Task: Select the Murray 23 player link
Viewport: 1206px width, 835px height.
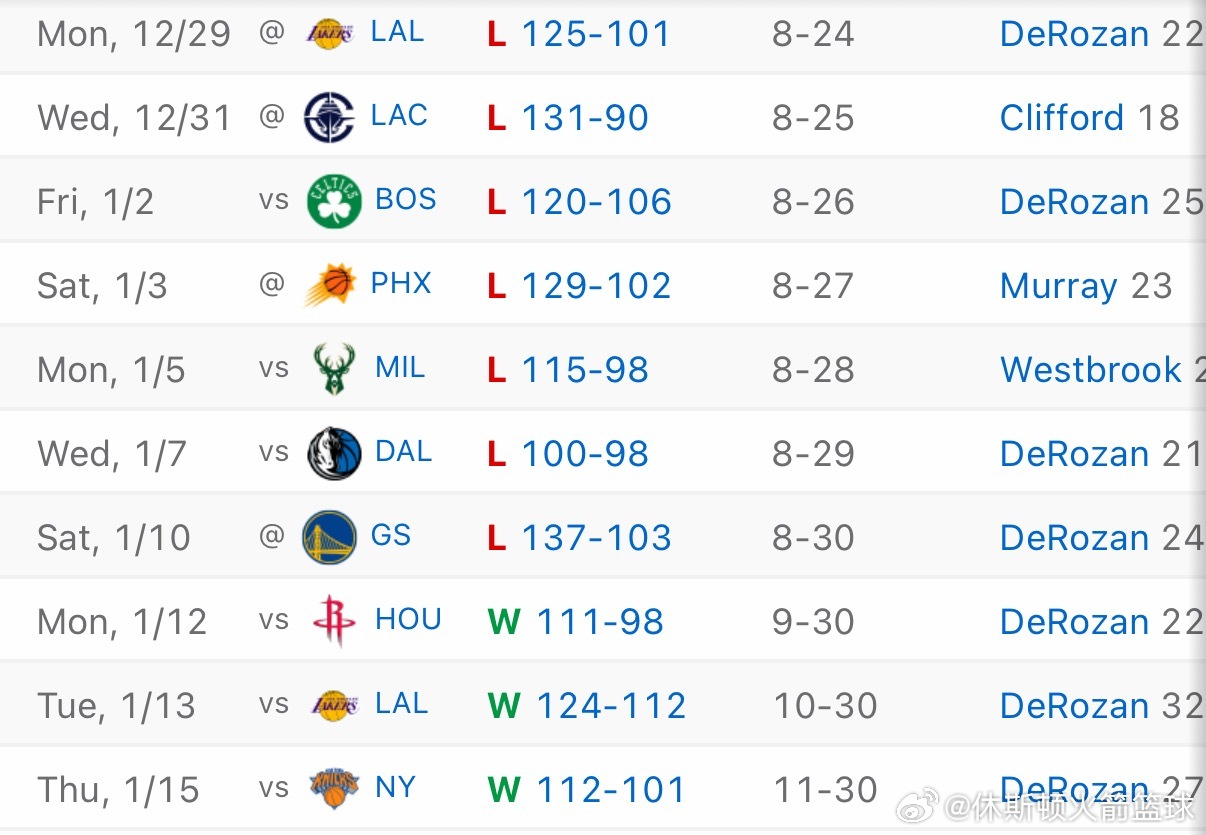Action: pyautogui.click(x=1085, y=286)
